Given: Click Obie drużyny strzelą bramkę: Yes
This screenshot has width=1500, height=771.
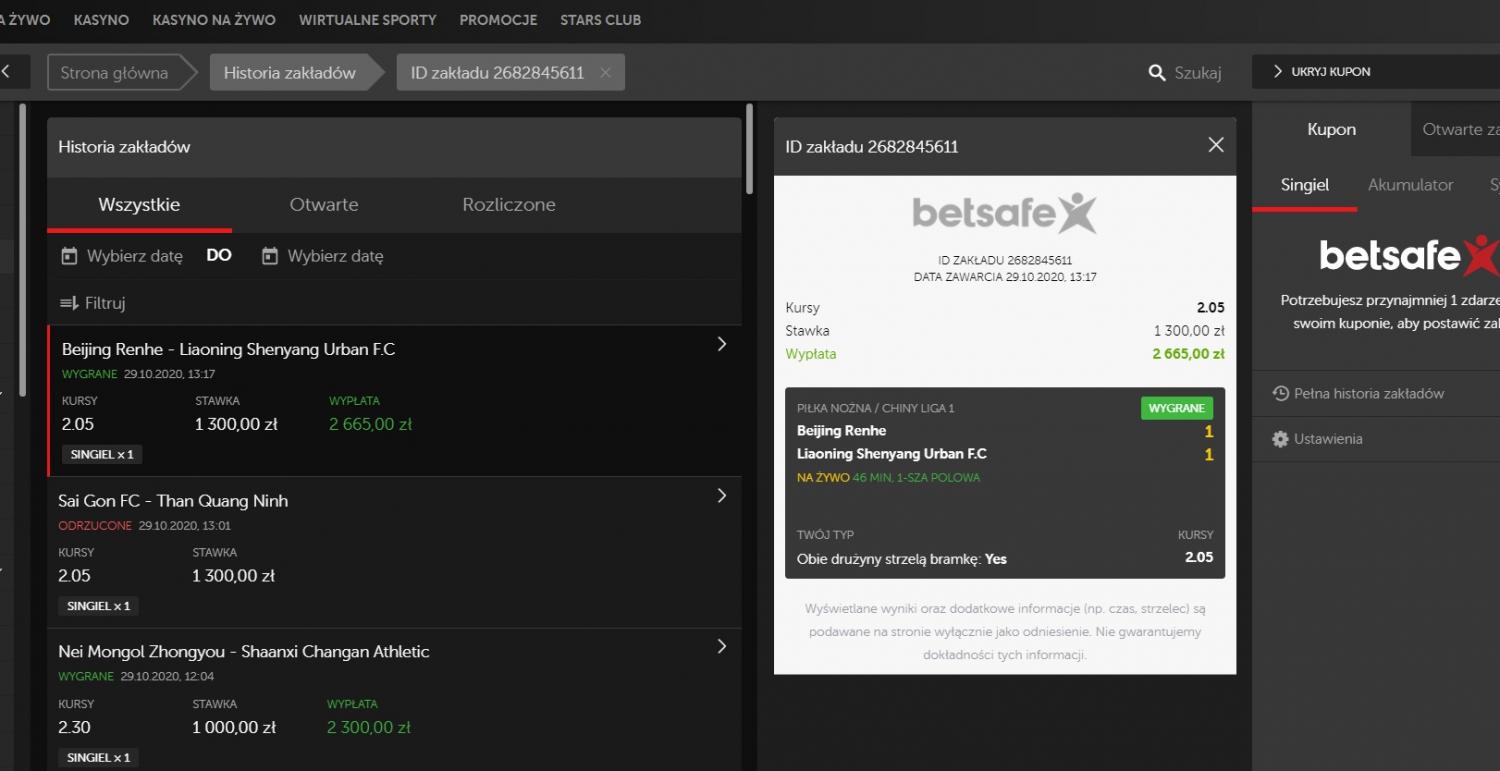Looking at the screenshot, I should point(902,559).
